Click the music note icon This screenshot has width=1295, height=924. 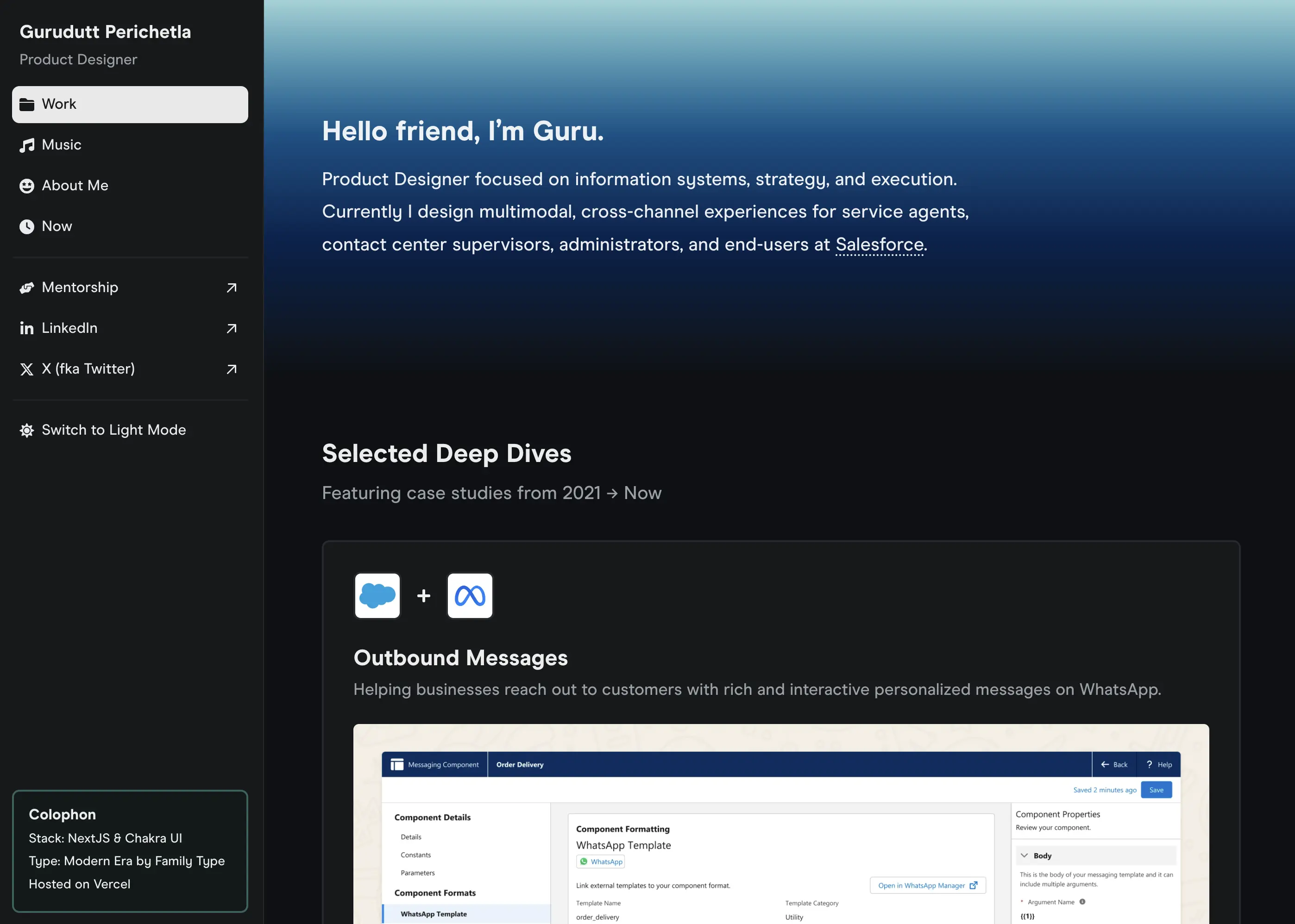pos(27,145)
